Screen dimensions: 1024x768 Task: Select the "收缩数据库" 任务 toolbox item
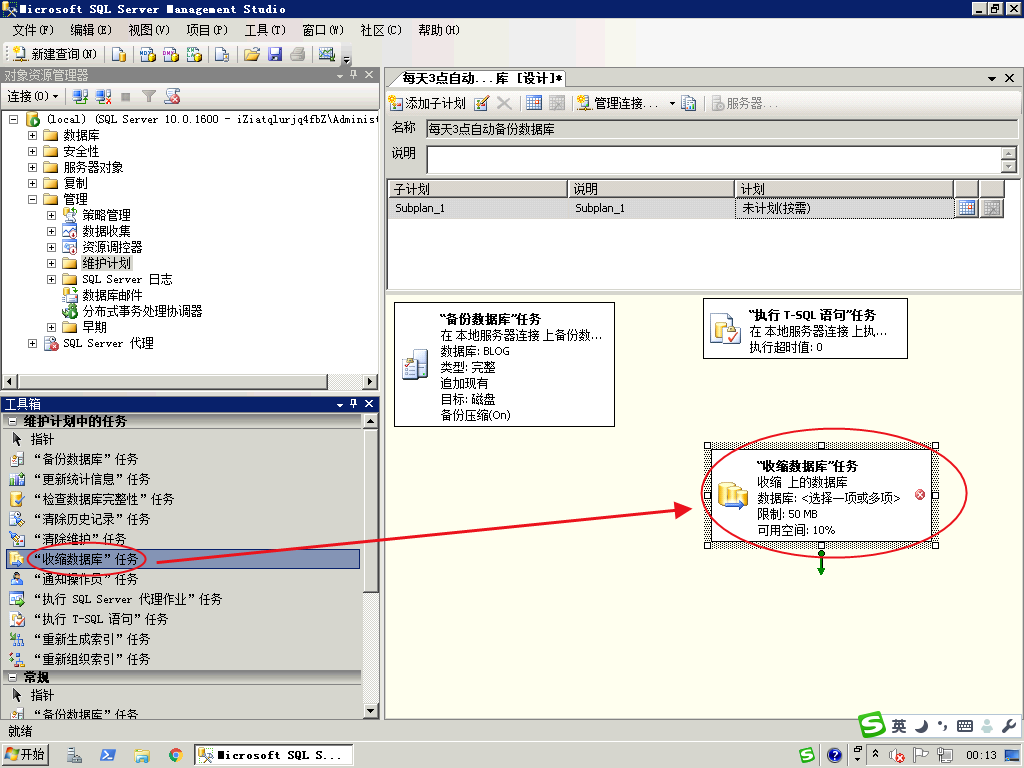tap(183, 559)
